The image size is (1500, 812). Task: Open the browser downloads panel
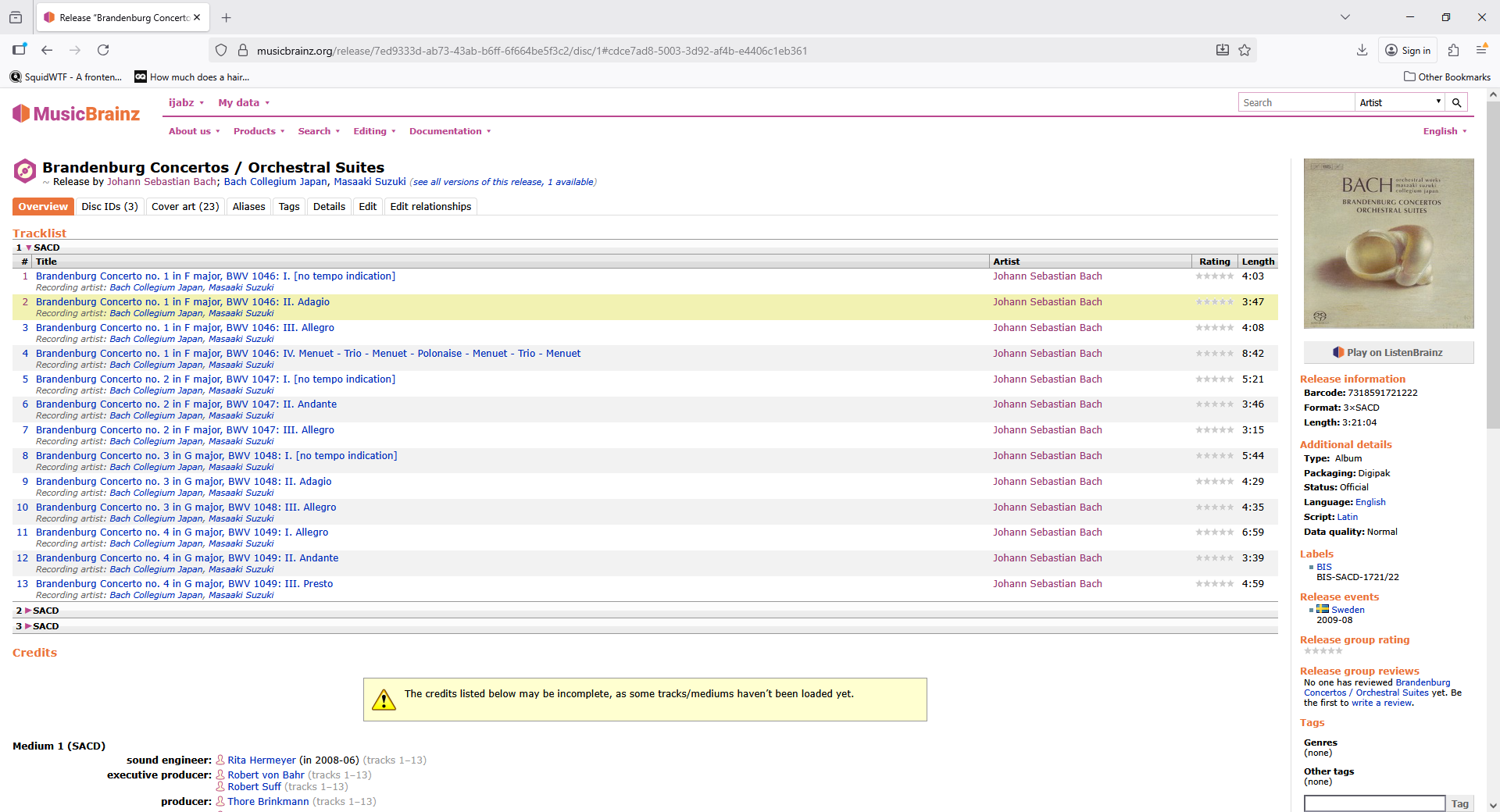[1362, 50]
